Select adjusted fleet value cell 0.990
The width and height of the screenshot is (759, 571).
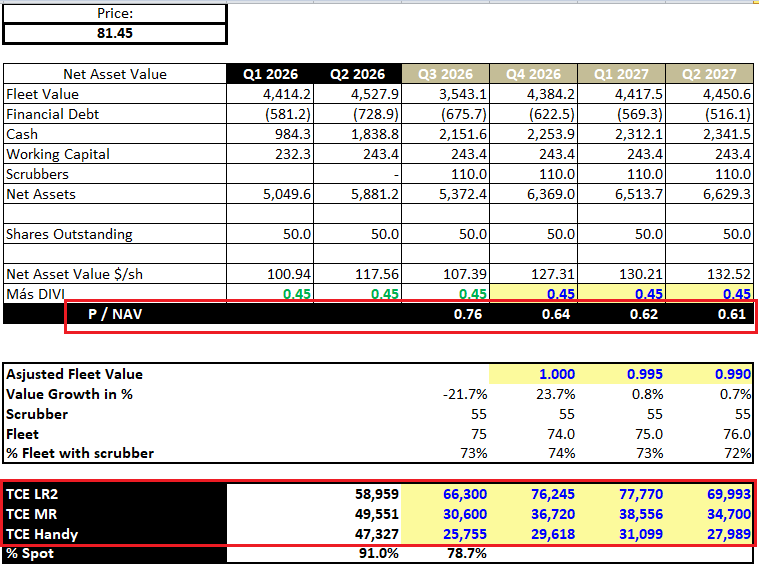point(710,374)
